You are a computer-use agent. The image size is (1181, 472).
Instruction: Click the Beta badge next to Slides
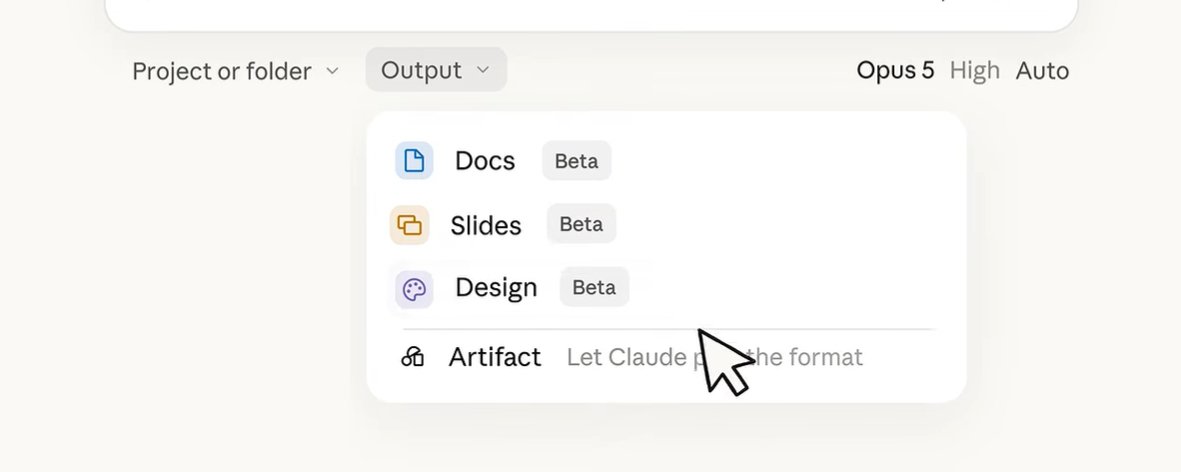click(x=581, y=224)
